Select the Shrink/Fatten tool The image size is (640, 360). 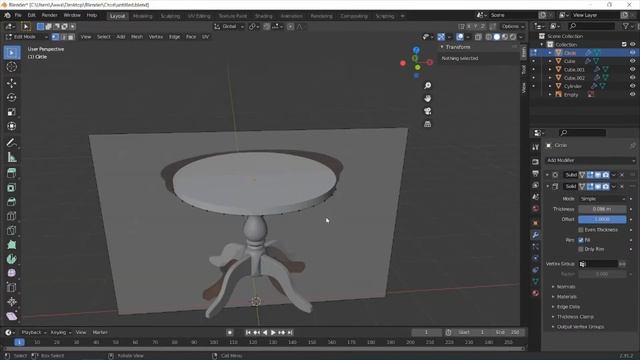(11, 302)
